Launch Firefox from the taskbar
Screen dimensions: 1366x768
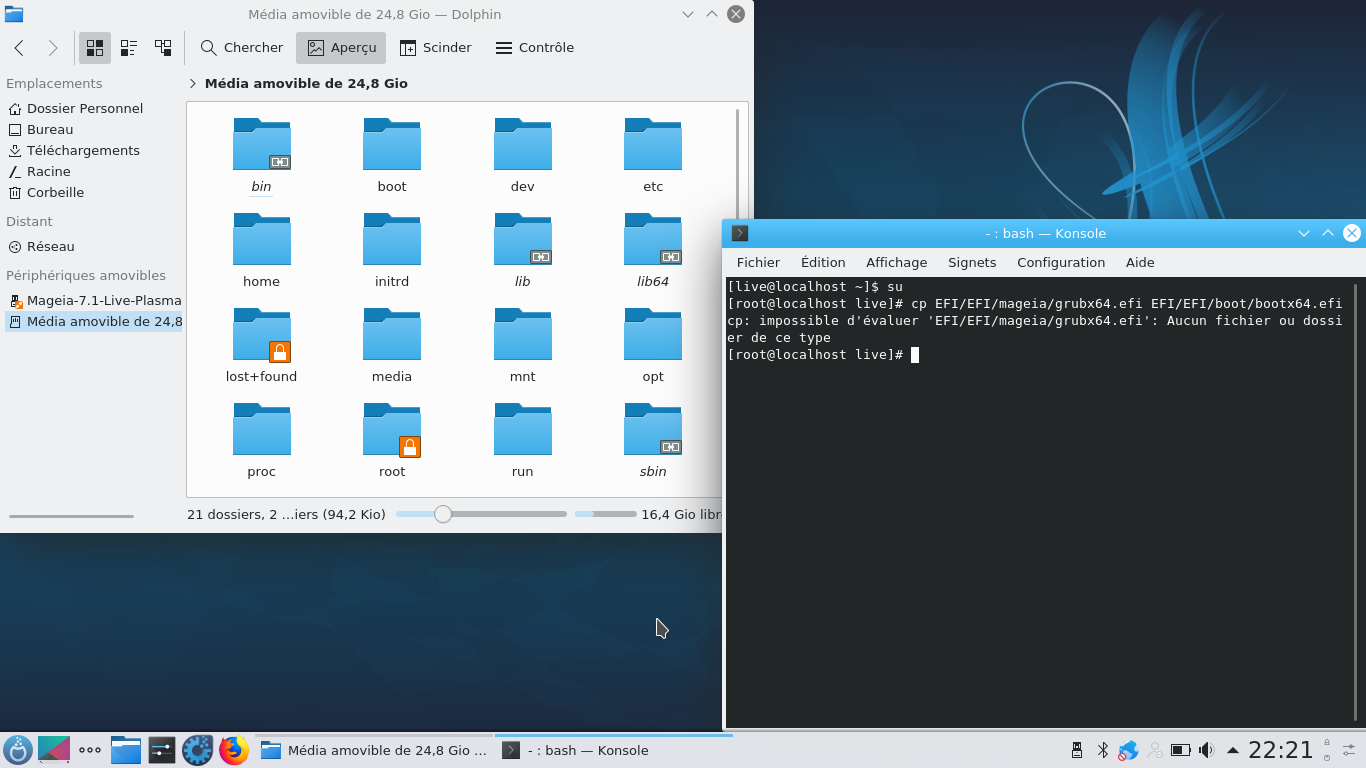[234, 750]
